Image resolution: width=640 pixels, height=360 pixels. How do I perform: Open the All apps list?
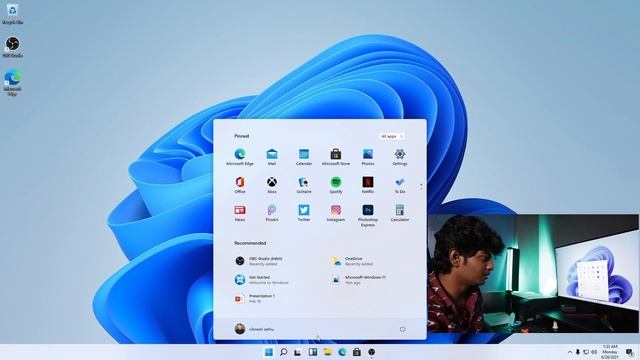pos(391,136)
